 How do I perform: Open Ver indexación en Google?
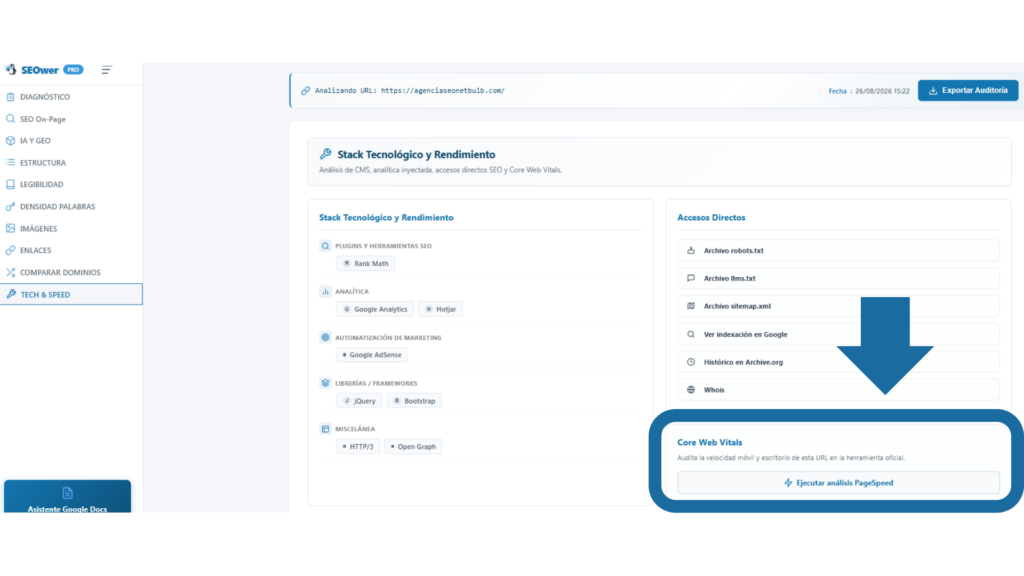point(839,334)
